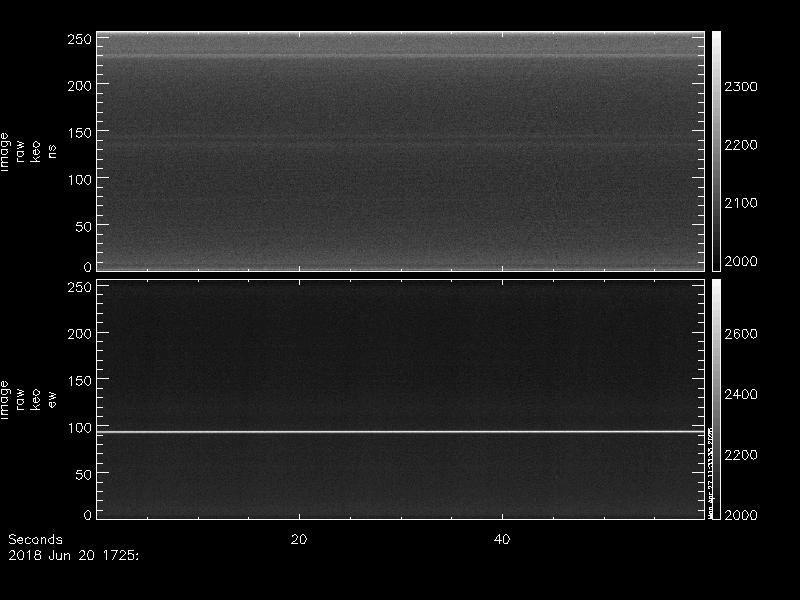Click the 100 tick label on ns keogram axis

tap(79, 180)
